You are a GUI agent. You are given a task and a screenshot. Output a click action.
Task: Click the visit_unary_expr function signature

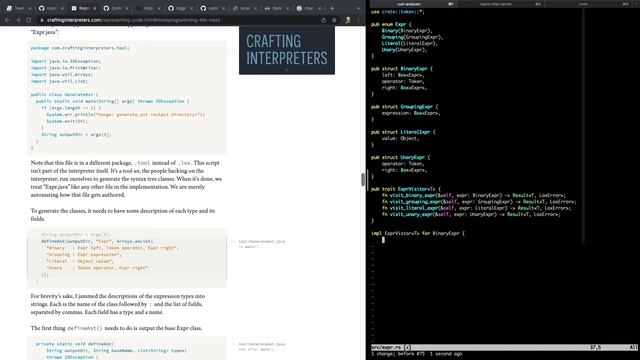point(471,214)
